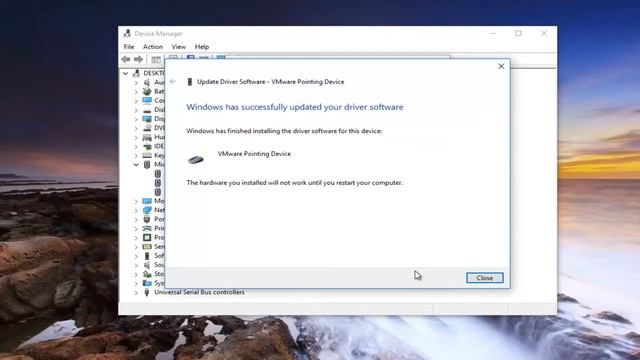Select the speaker icon of the 'Sou' row
640x360 pixels.
click(x=147, y=264)
